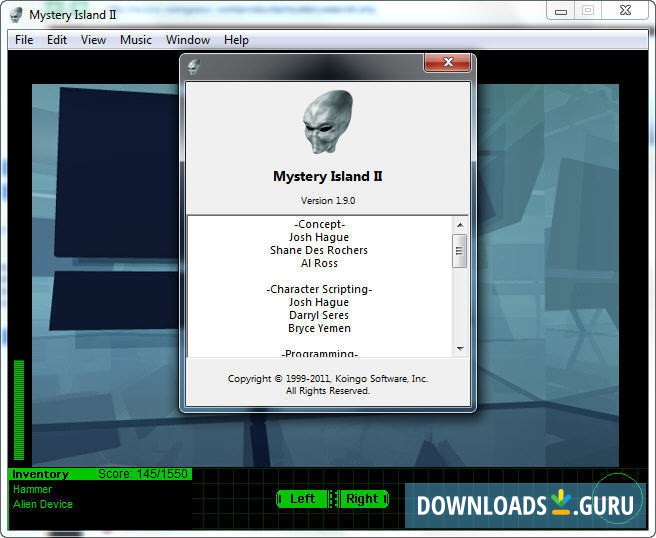
Task: Click the Inventory header label
Action: click(x=41, y=474)
